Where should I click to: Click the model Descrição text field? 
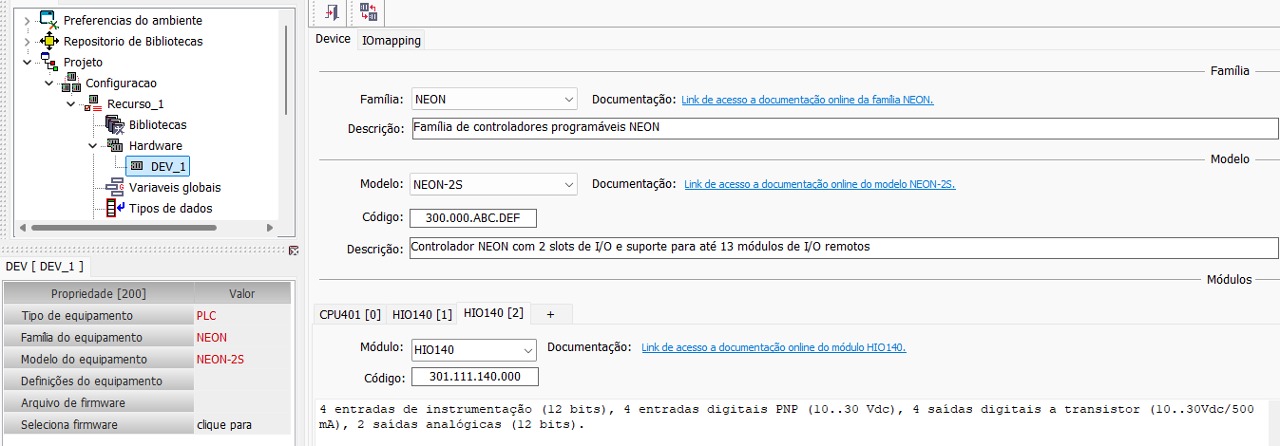point(844,247)
